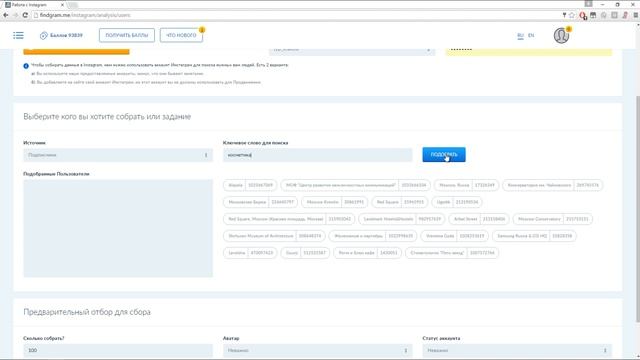Select the Levsisha tag
The image size is (640, 360).
(x=250, y=253)
